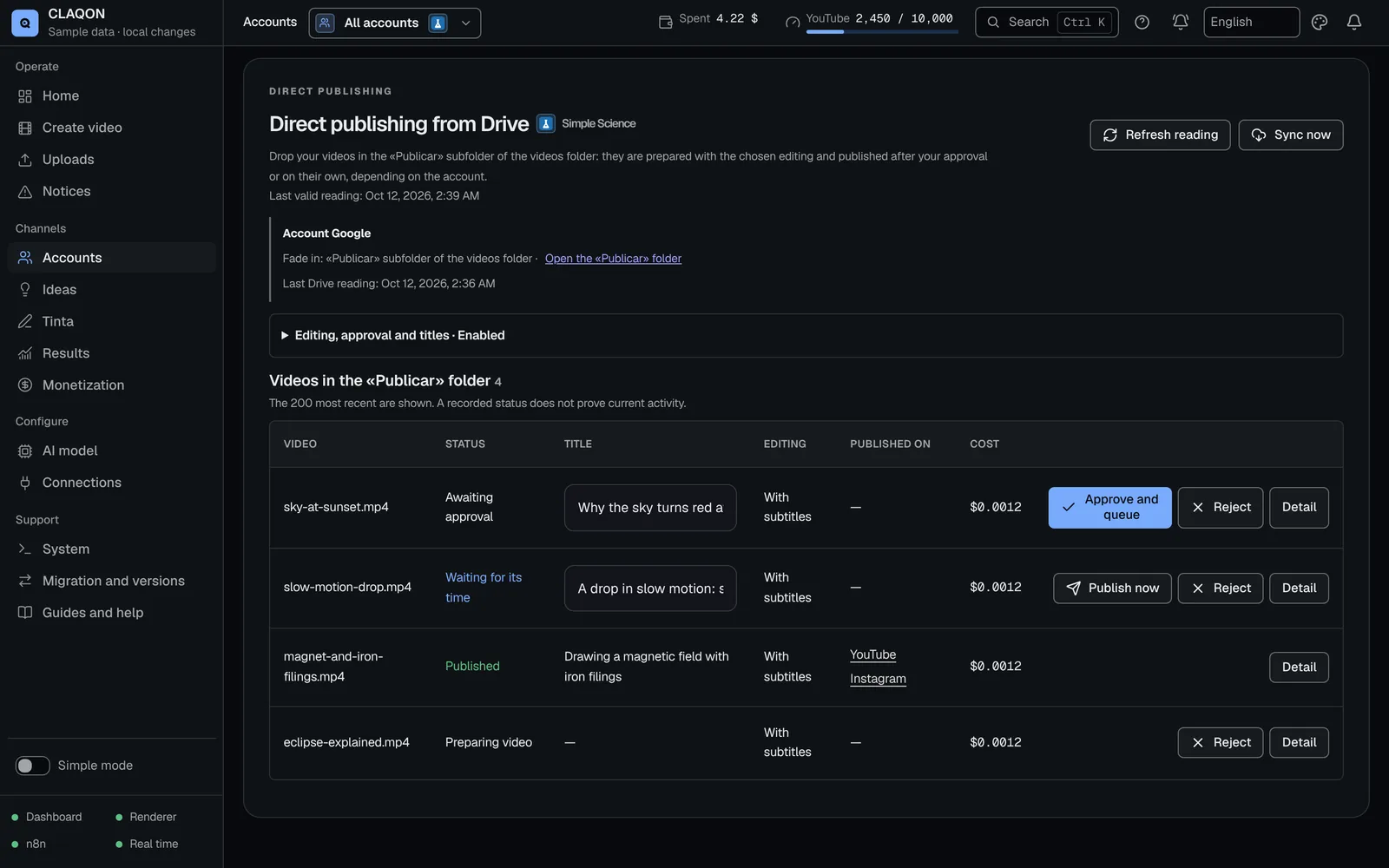Screen dimensions: 1389x868
Task: Click the STATUS column header
Action: (465, 444)
